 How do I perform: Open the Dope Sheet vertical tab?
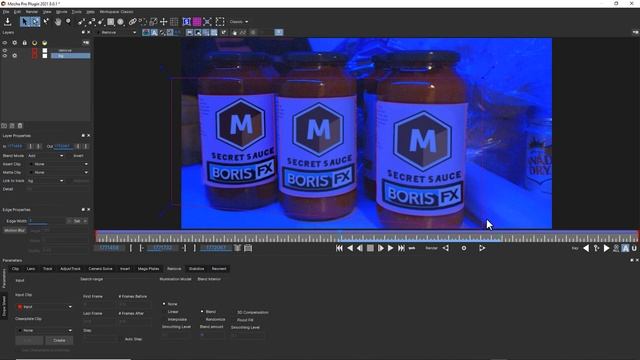coord(4,306)
